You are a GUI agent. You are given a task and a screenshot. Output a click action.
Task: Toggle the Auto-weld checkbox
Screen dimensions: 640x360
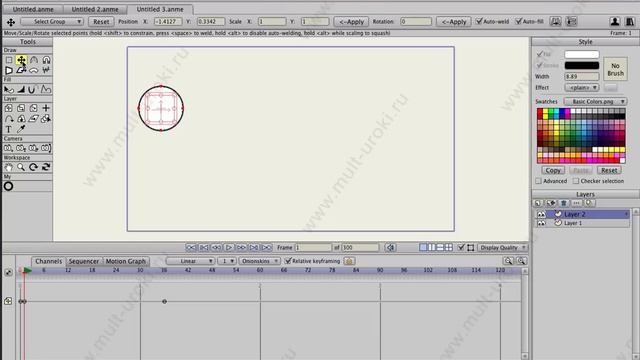click(x=479, y=21)
